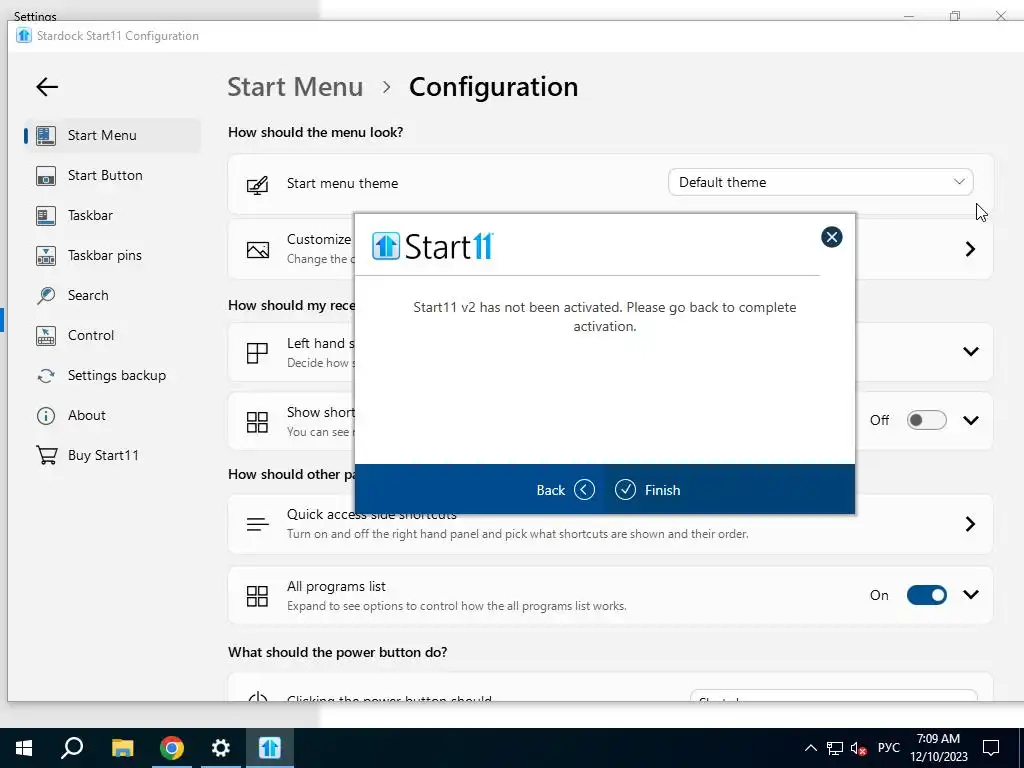
Task: Expand the All programs list chevron
Action: coord(971,594)
